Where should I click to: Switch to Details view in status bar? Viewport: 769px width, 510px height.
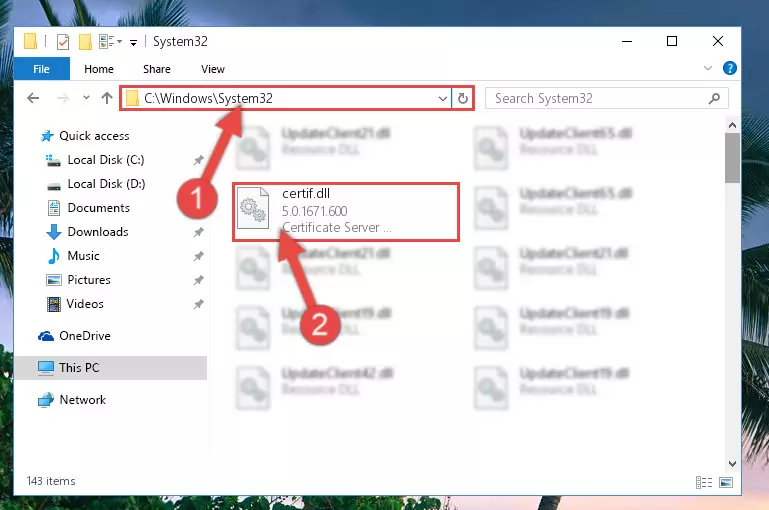704,483
